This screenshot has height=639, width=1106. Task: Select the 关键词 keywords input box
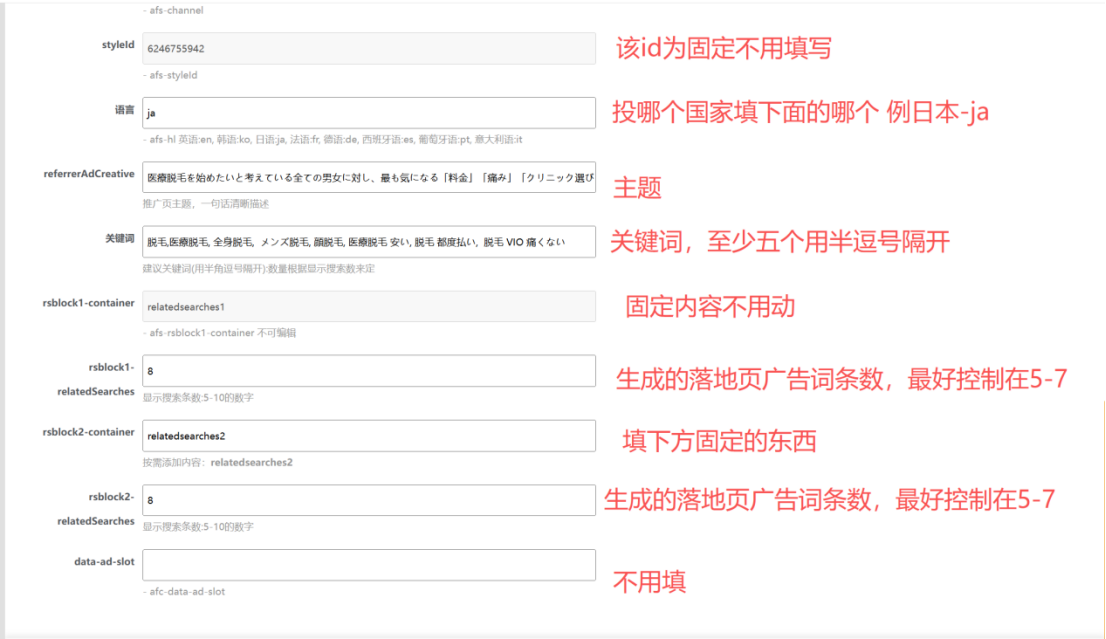tap(368, 242)
